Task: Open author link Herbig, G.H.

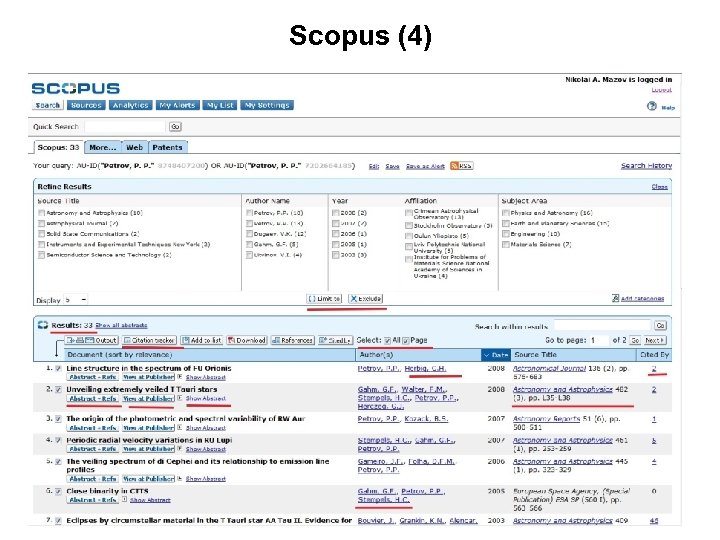Action: (x=425, y=368)
